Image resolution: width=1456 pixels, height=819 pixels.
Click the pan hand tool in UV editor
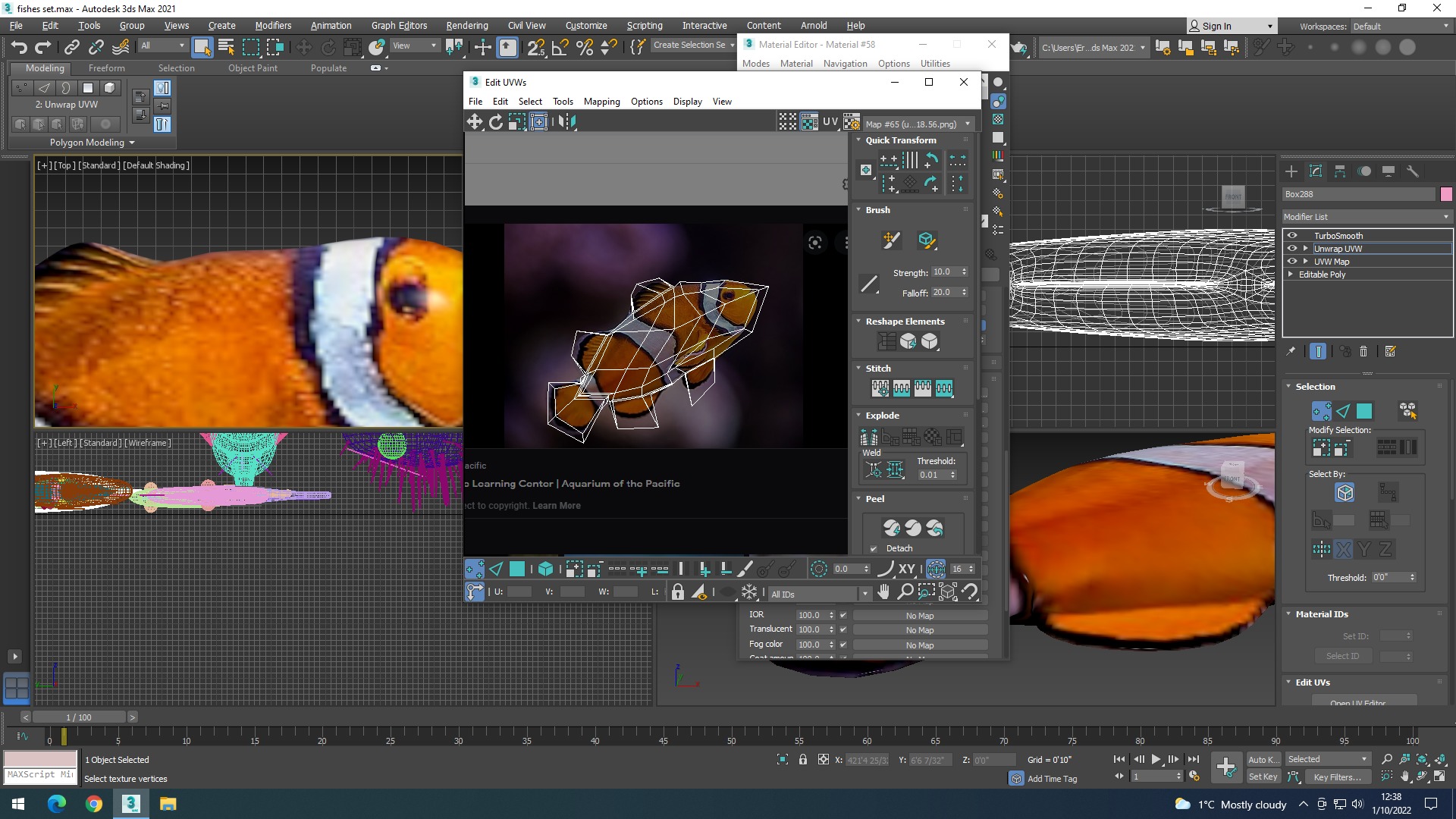coord(883,592)
